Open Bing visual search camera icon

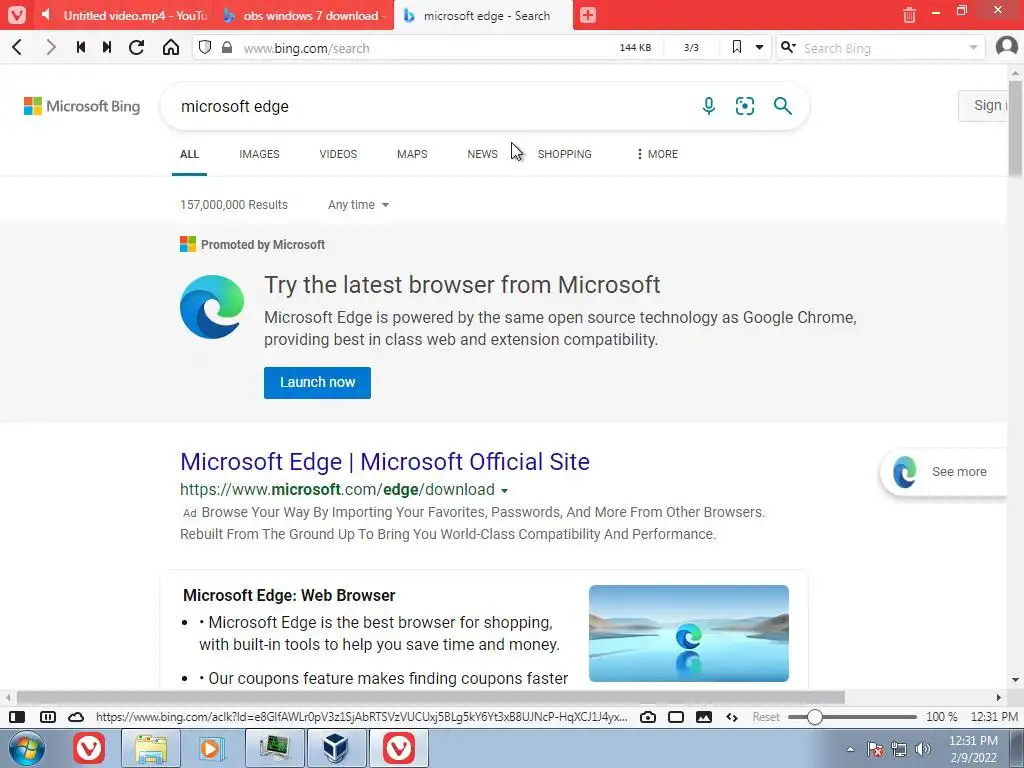[x=744, y=106]
